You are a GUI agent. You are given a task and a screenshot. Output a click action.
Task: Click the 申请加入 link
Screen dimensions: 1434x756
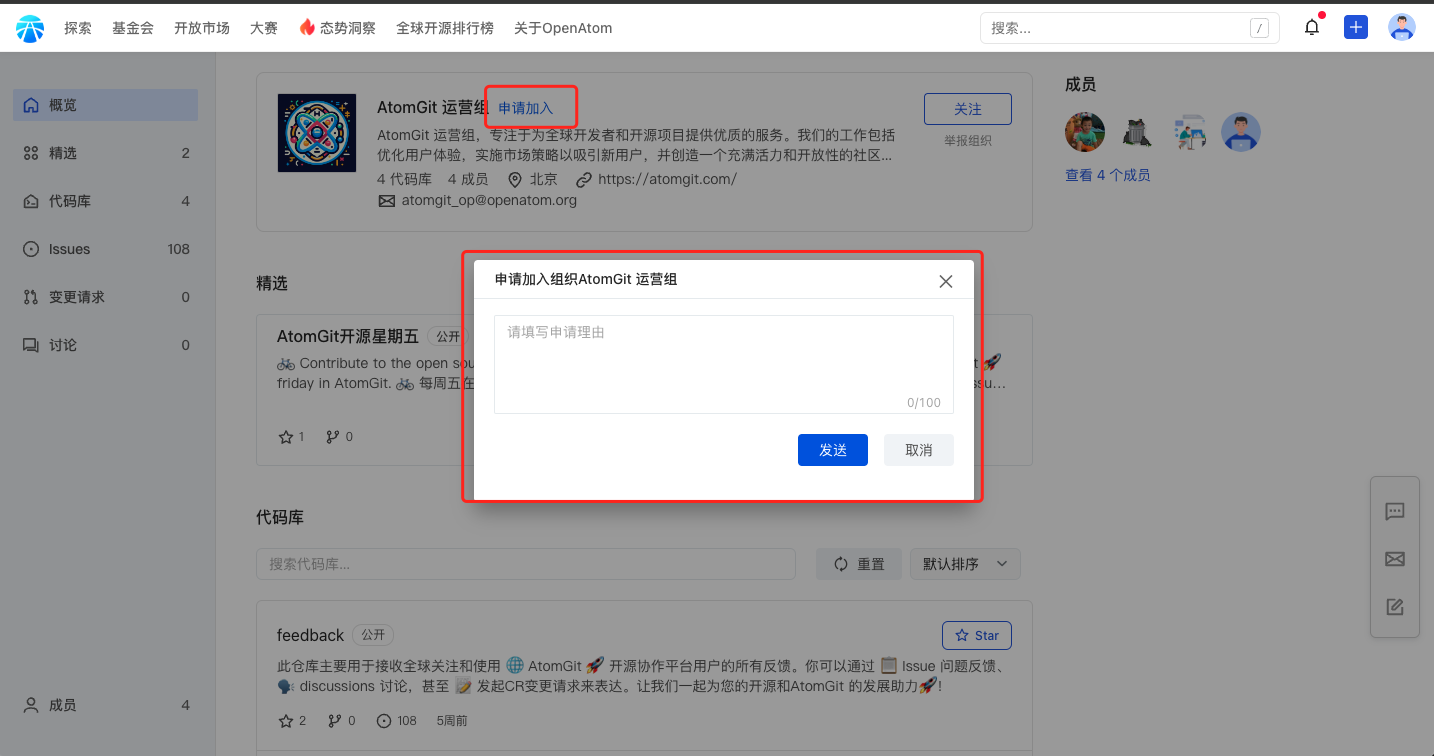(526, 108)
